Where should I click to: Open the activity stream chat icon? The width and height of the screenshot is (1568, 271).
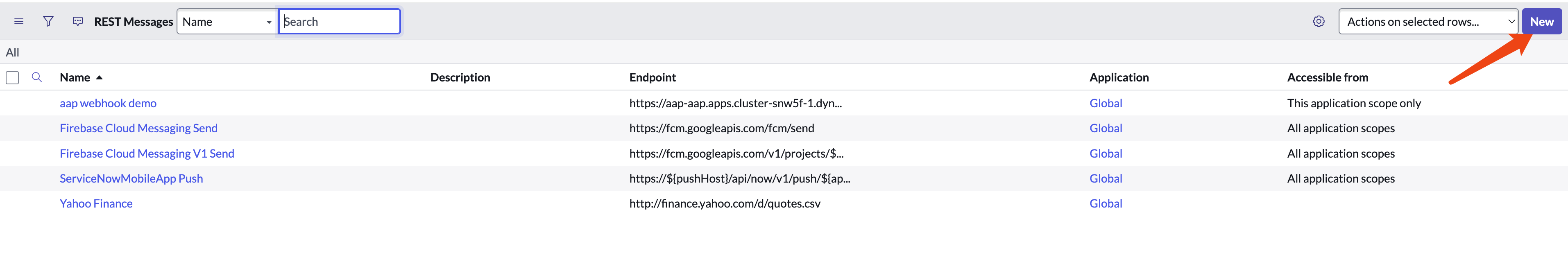point(78,22)
